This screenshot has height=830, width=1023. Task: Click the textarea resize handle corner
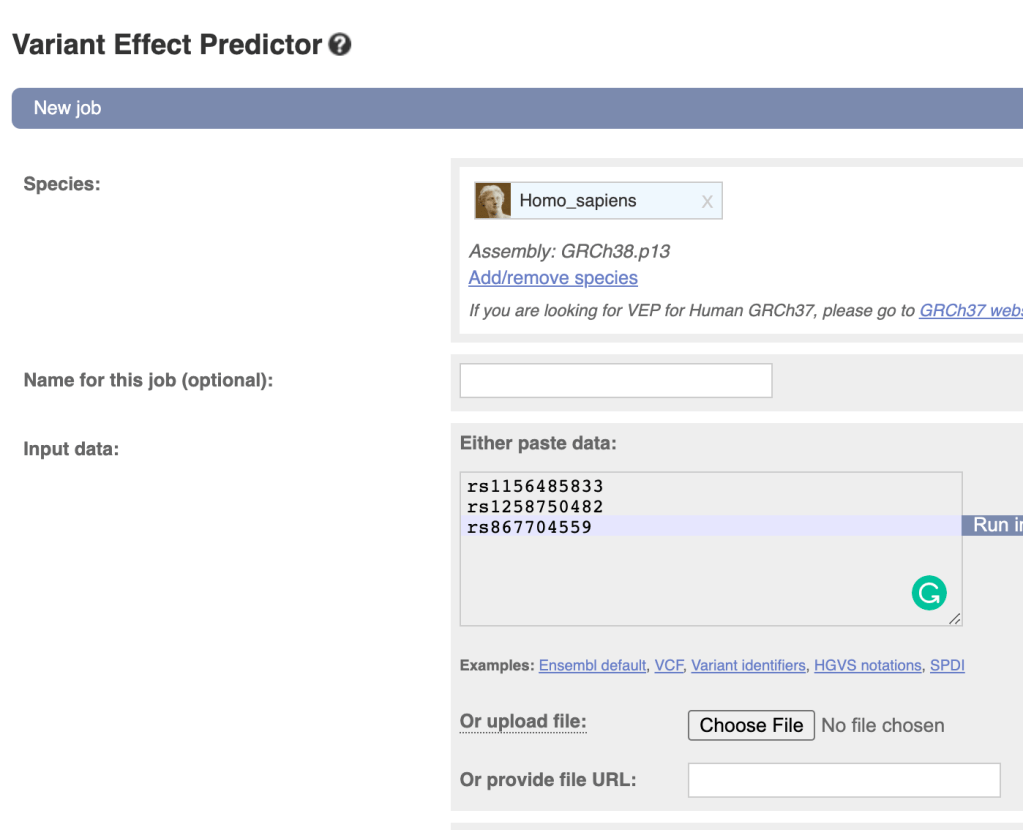[x=955, y=619]
